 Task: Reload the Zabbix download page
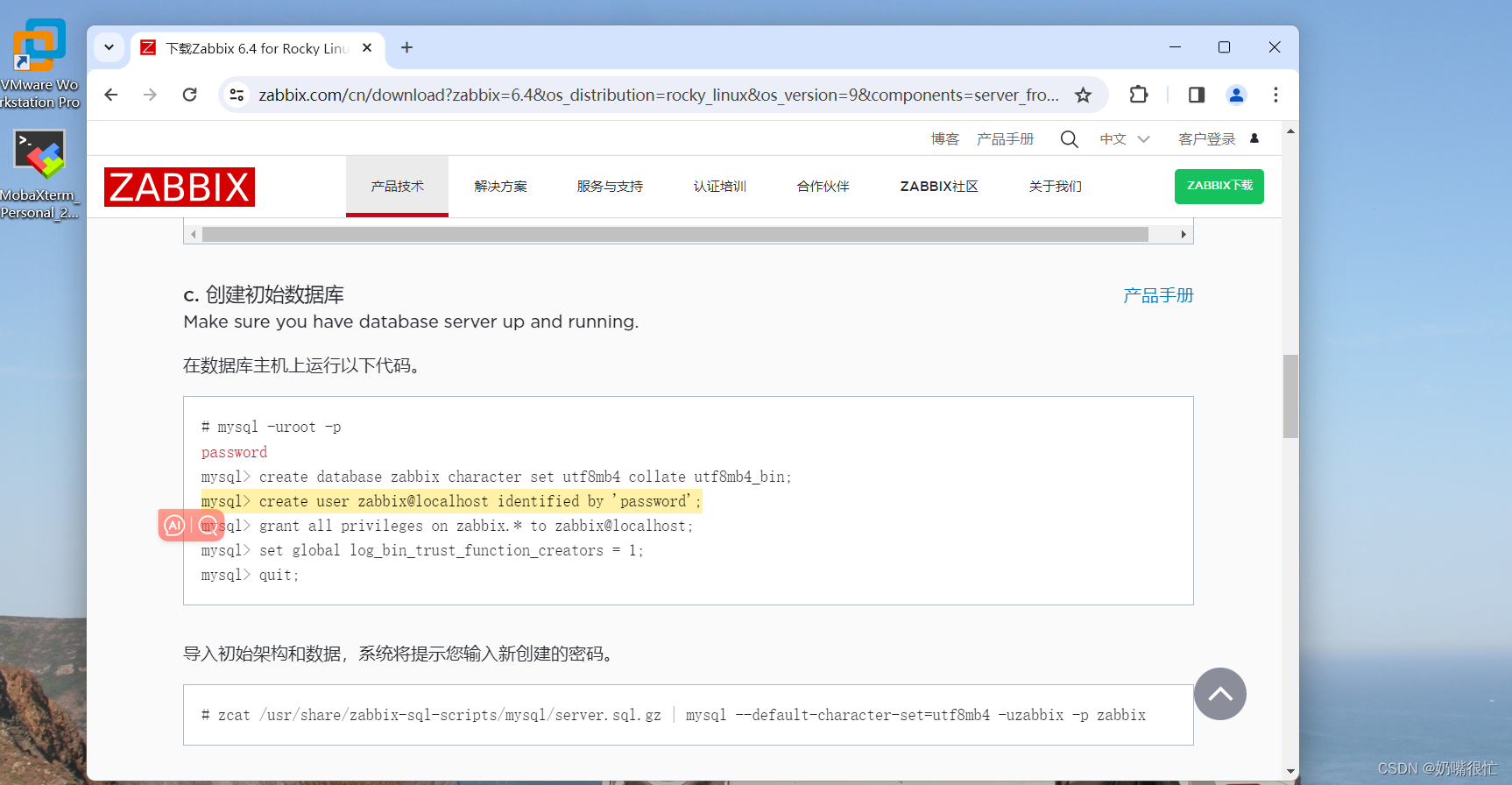(x=190, y=95)
